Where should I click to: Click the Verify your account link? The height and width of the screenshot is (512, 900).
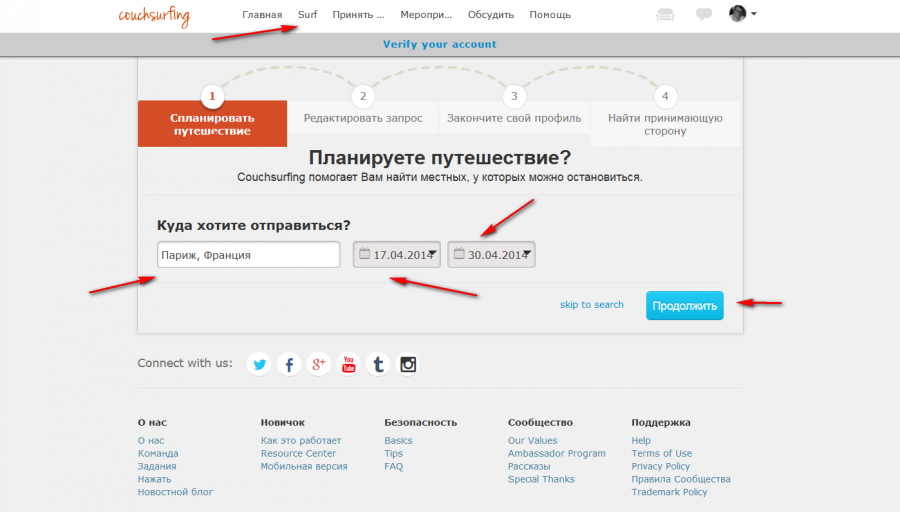(x=440, y=44)
